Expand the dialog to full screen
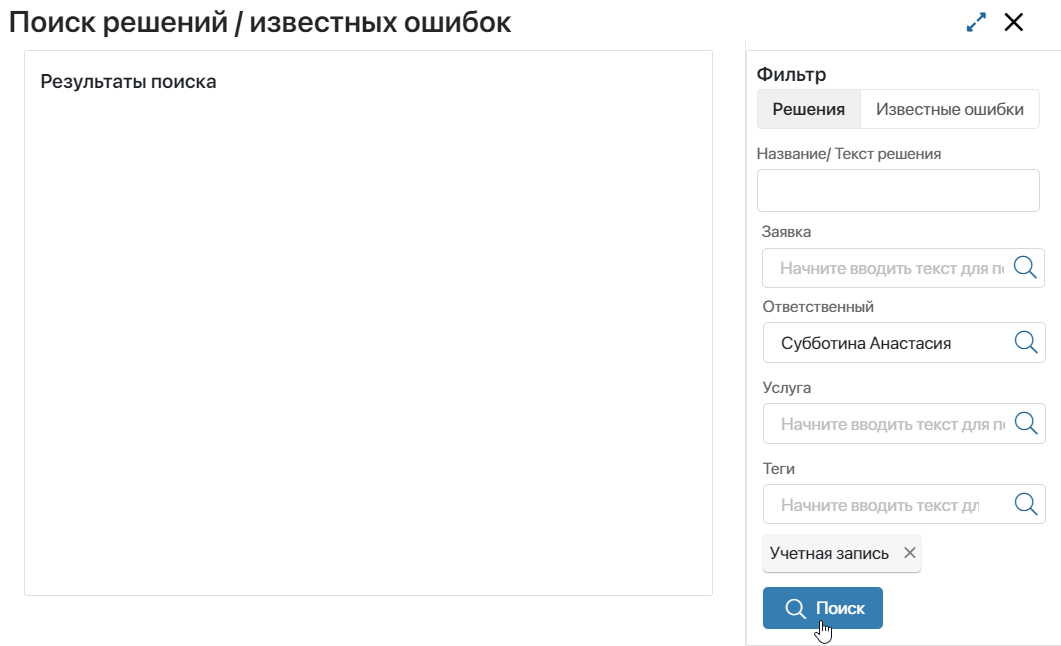 [x=976, y=22]
